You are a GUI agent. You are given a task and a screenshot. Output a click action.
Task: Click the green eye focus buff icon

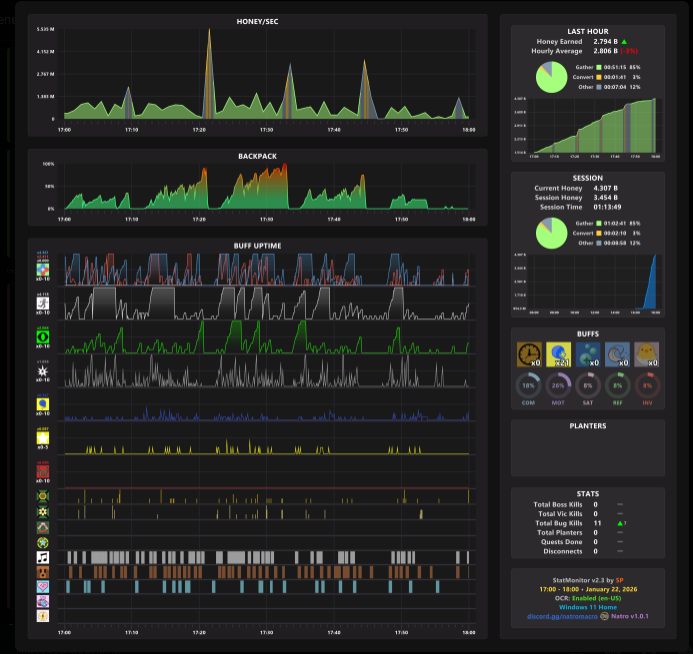(x=43, y=337)
